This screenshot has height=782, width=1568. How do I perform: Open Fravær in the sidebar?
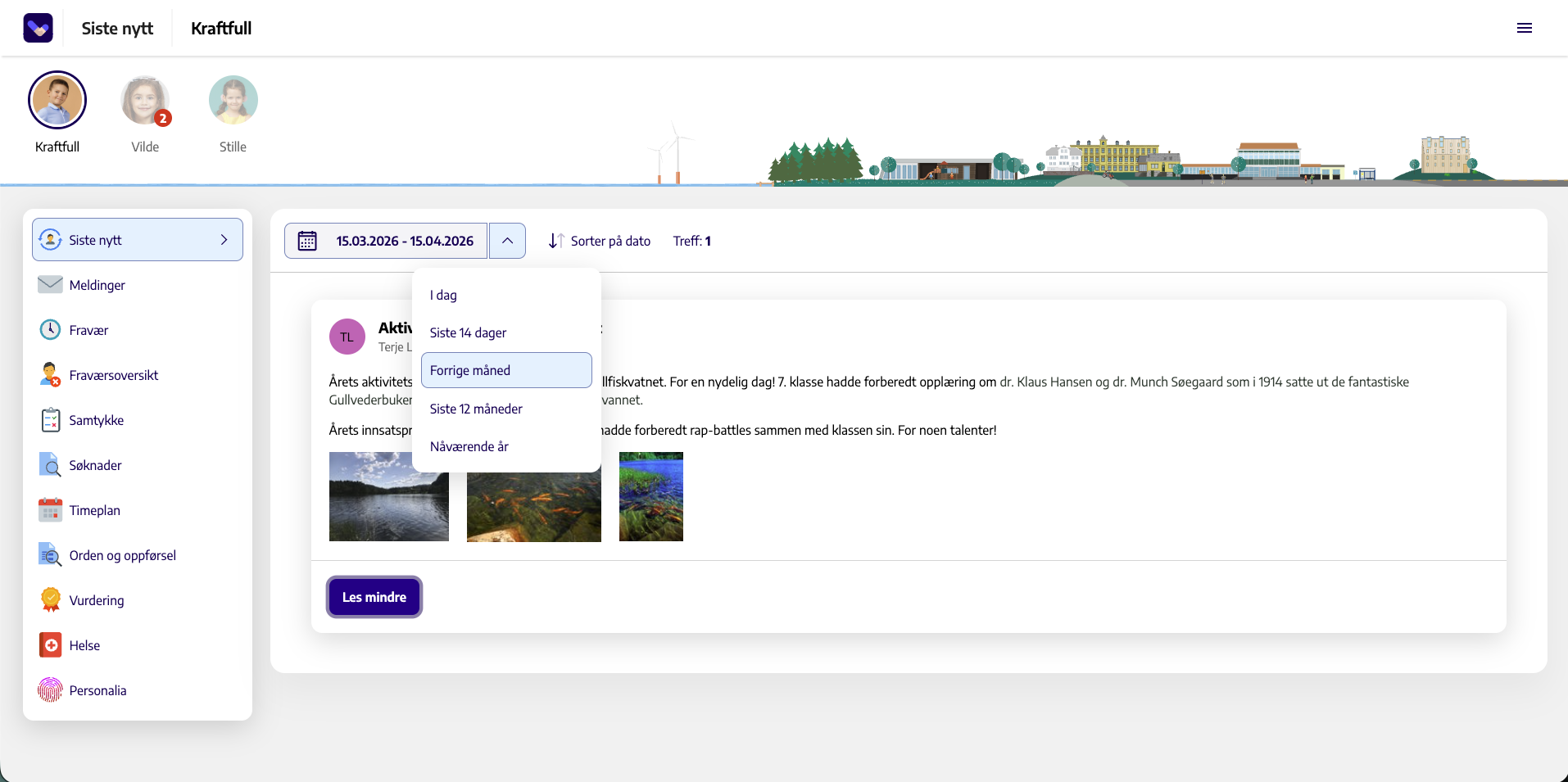click(138, 330)
